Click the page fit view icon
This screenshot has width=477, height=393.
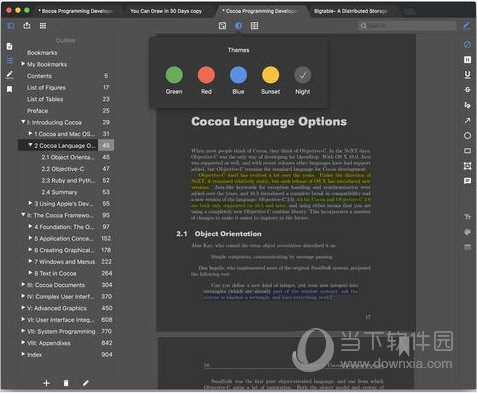click(x=222, y=26)
